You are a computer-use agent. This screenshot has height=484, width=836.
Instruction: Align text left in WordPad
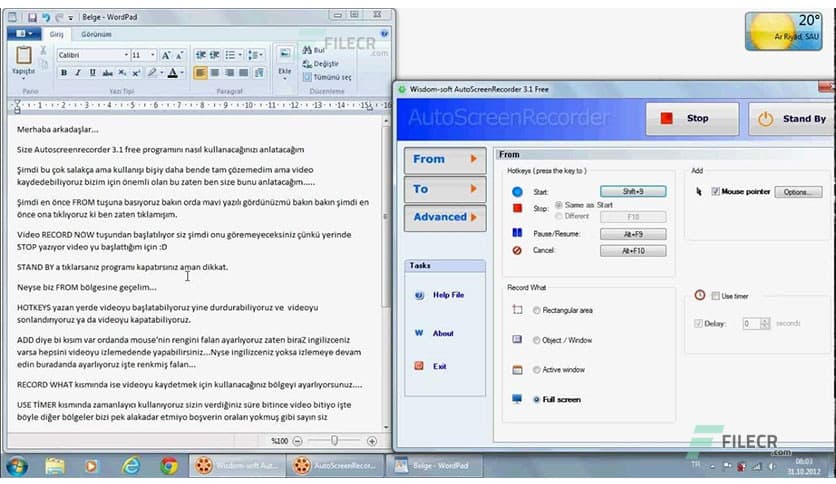(x=200, y=72)
